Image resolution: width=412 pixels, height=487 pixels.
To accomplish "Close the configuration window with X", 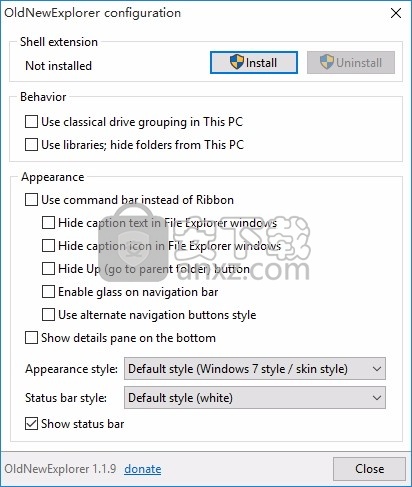I will 396,13.
